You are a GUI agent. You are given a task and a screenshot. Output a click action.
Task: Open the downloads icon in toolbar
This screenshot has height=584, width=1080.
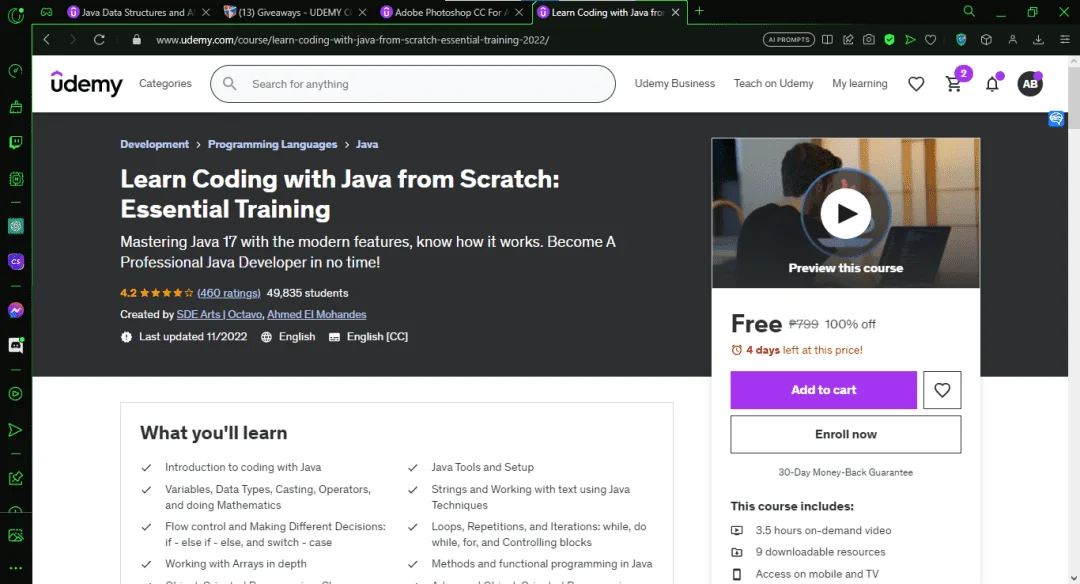(1038, 40)
